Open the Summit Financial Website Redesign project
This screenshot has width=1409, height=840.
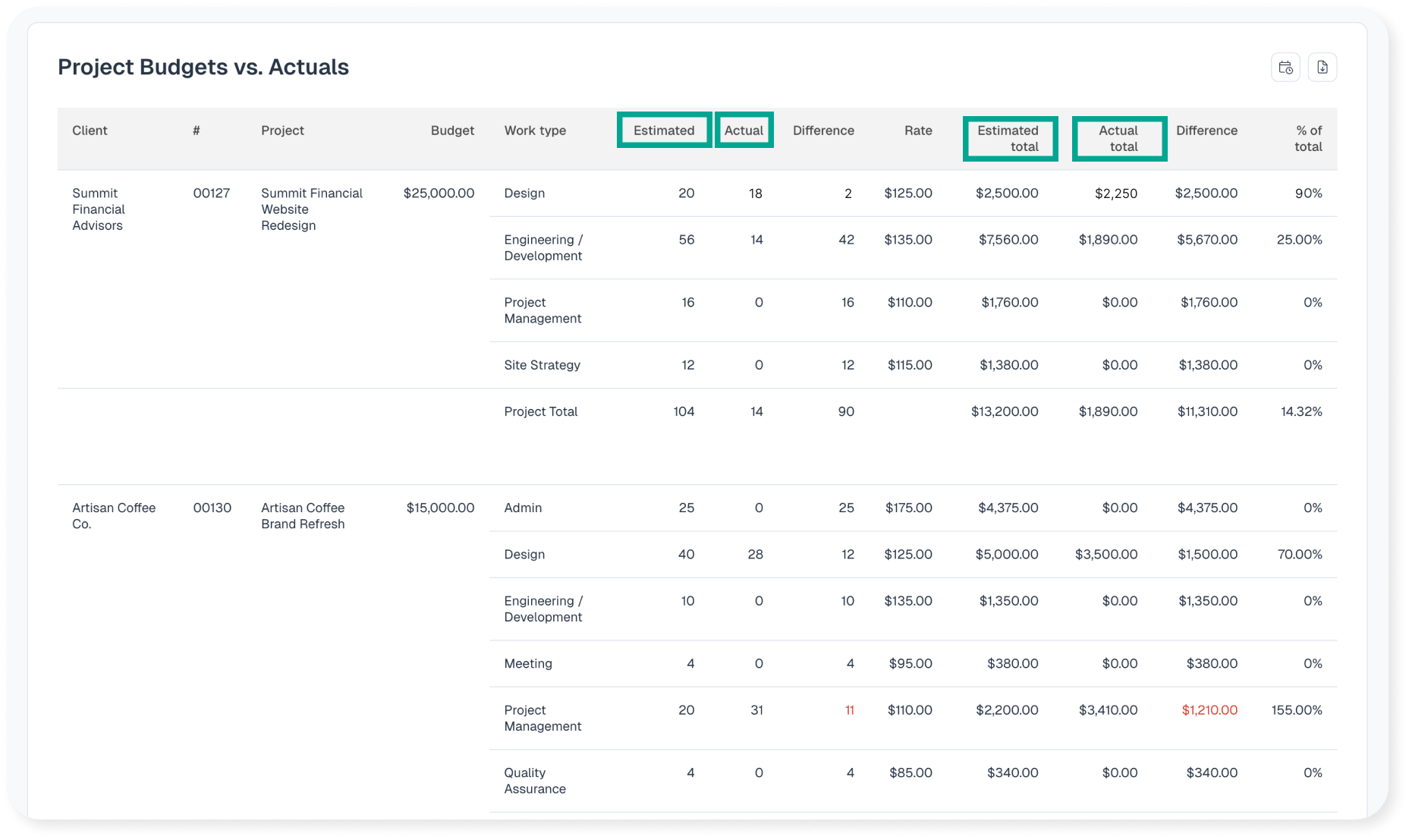click(x=311, y=209)
